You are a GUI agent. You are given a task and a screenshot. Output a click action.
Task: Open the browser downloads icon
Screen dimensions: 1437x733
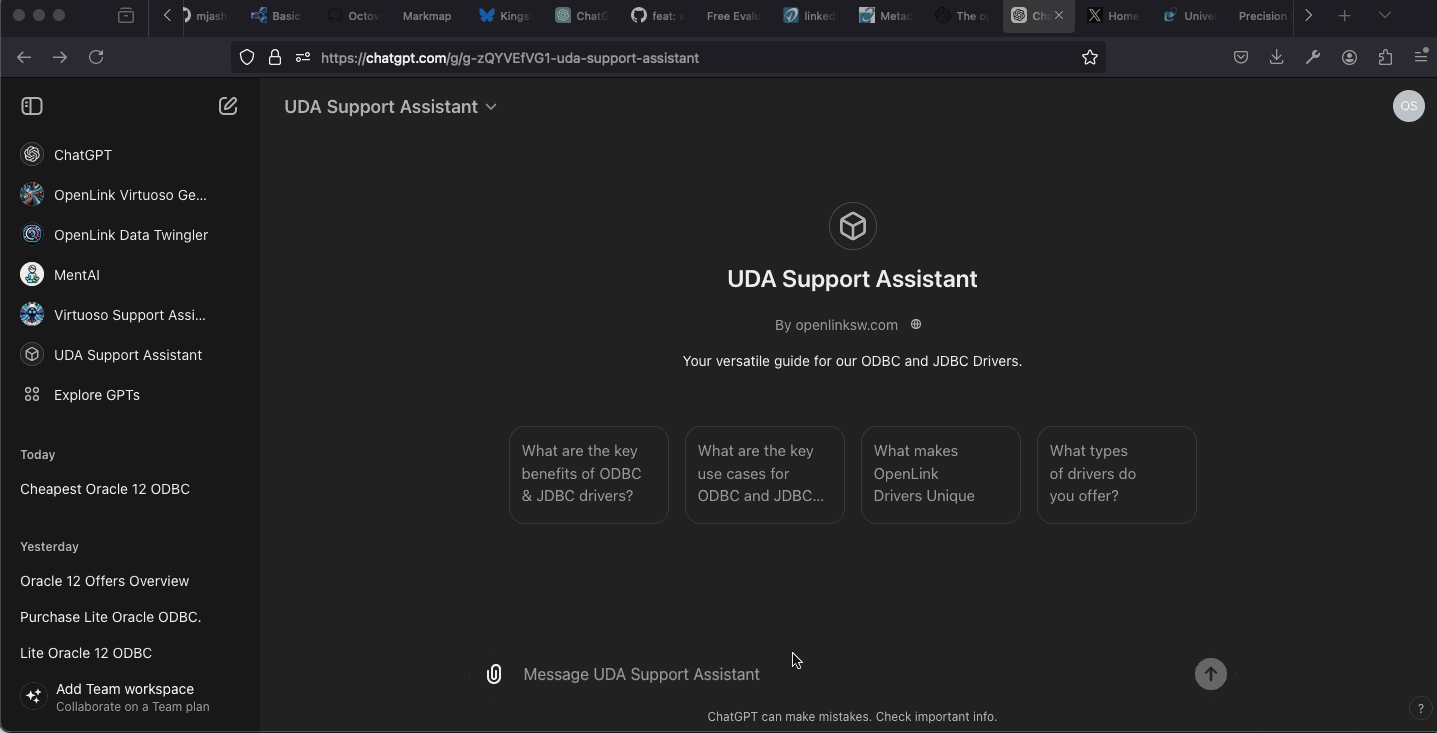point(1277,57)
